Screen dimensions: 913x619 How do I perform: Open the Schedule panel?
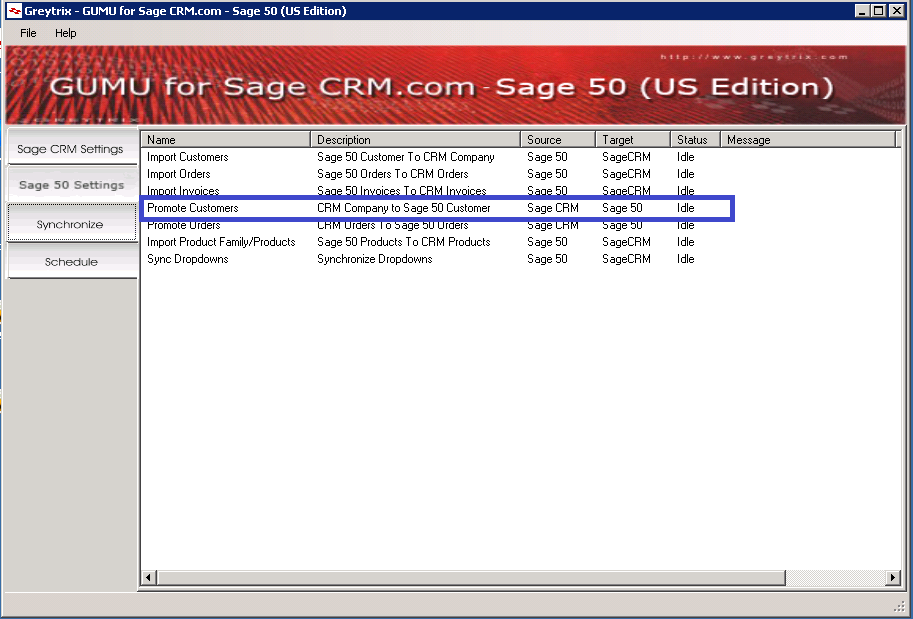72,261
